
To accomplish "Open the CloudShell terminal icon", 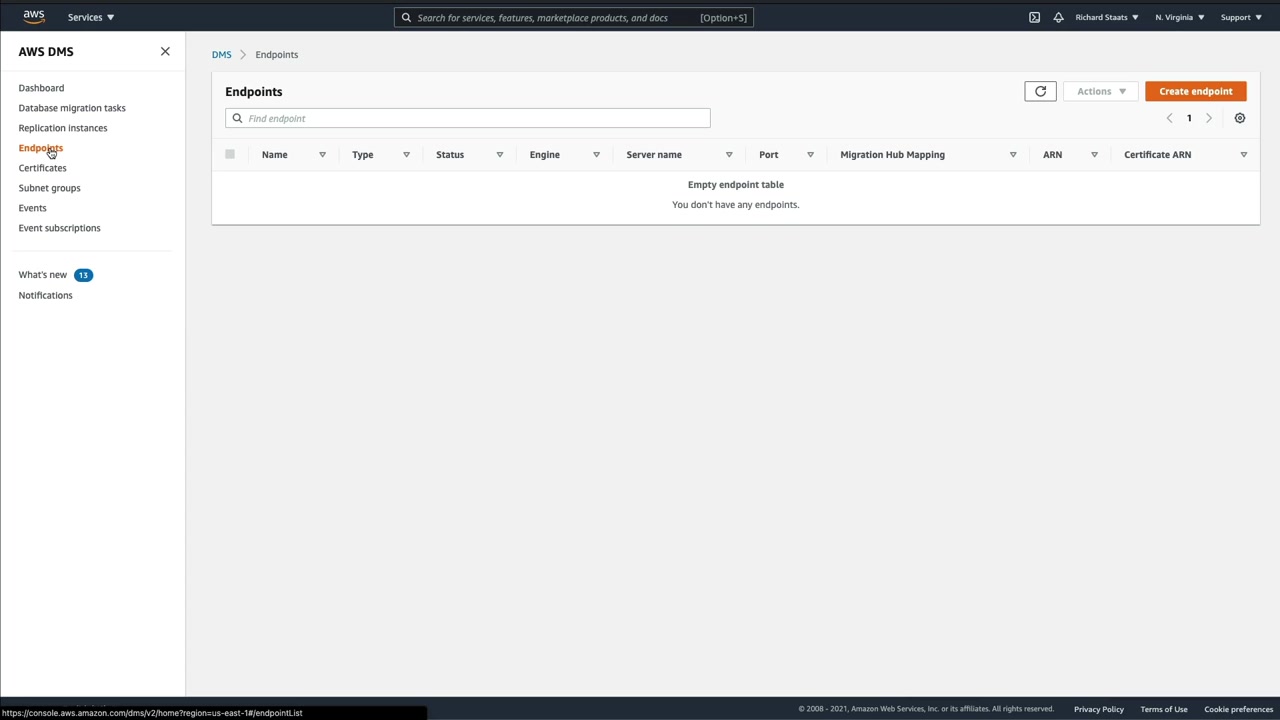I will coord(1034,17).
